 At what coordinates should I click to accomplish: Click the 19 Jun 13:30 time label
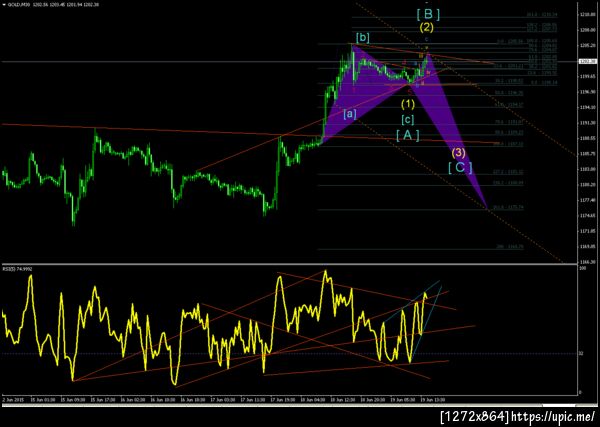(x=433, y=399)
